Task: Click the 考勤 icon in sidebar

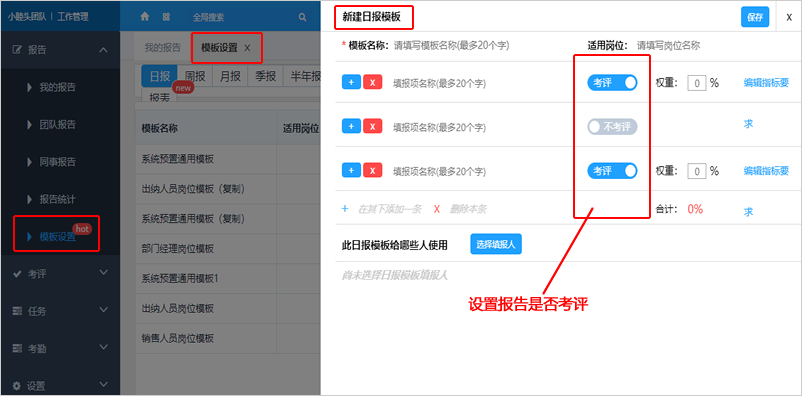Action: pos(17,348)
